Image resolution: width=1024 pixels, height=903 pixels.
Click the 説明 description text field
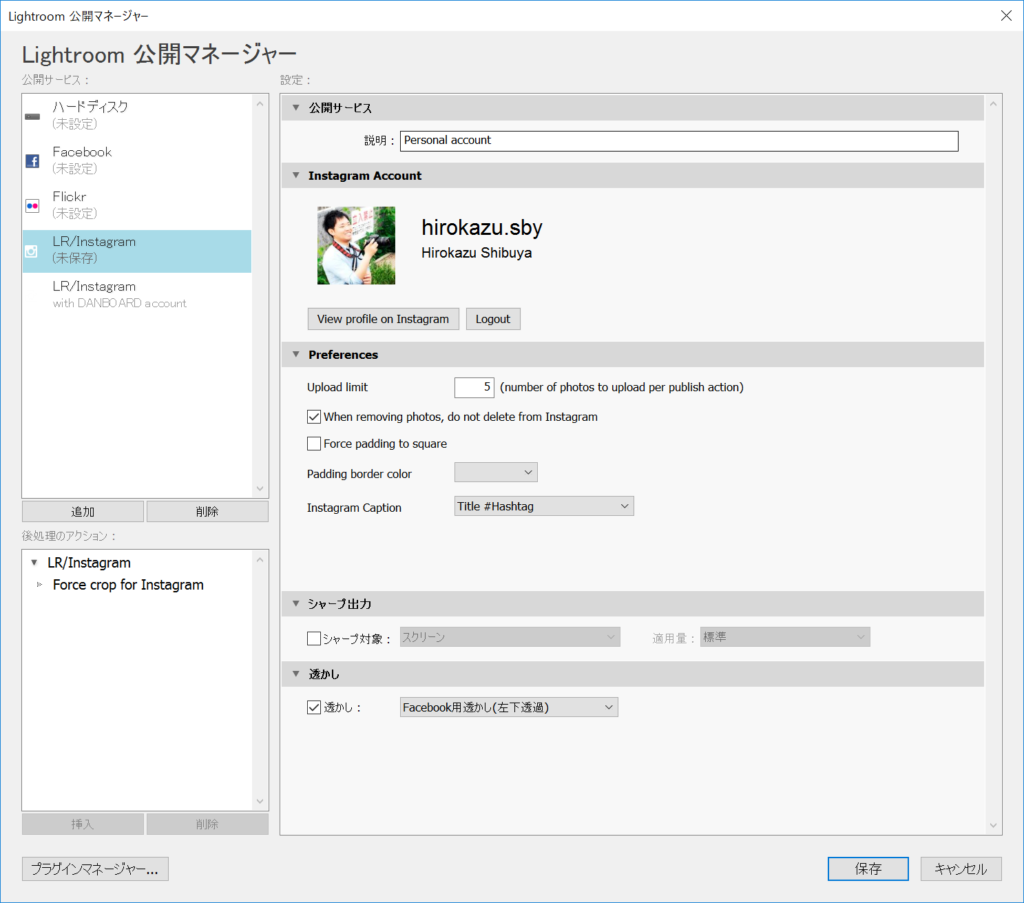click(679, 141)
